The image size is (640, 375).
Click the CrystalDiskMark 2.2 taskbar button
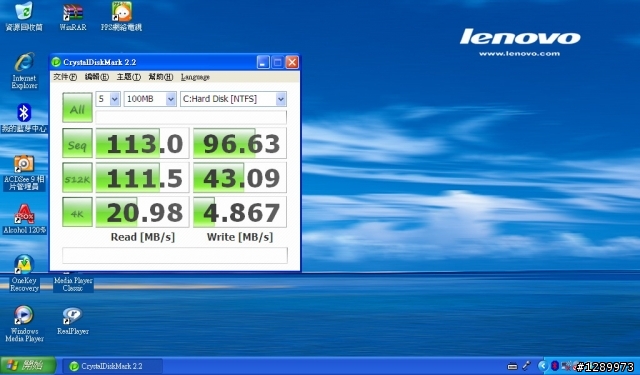(112, 366)
